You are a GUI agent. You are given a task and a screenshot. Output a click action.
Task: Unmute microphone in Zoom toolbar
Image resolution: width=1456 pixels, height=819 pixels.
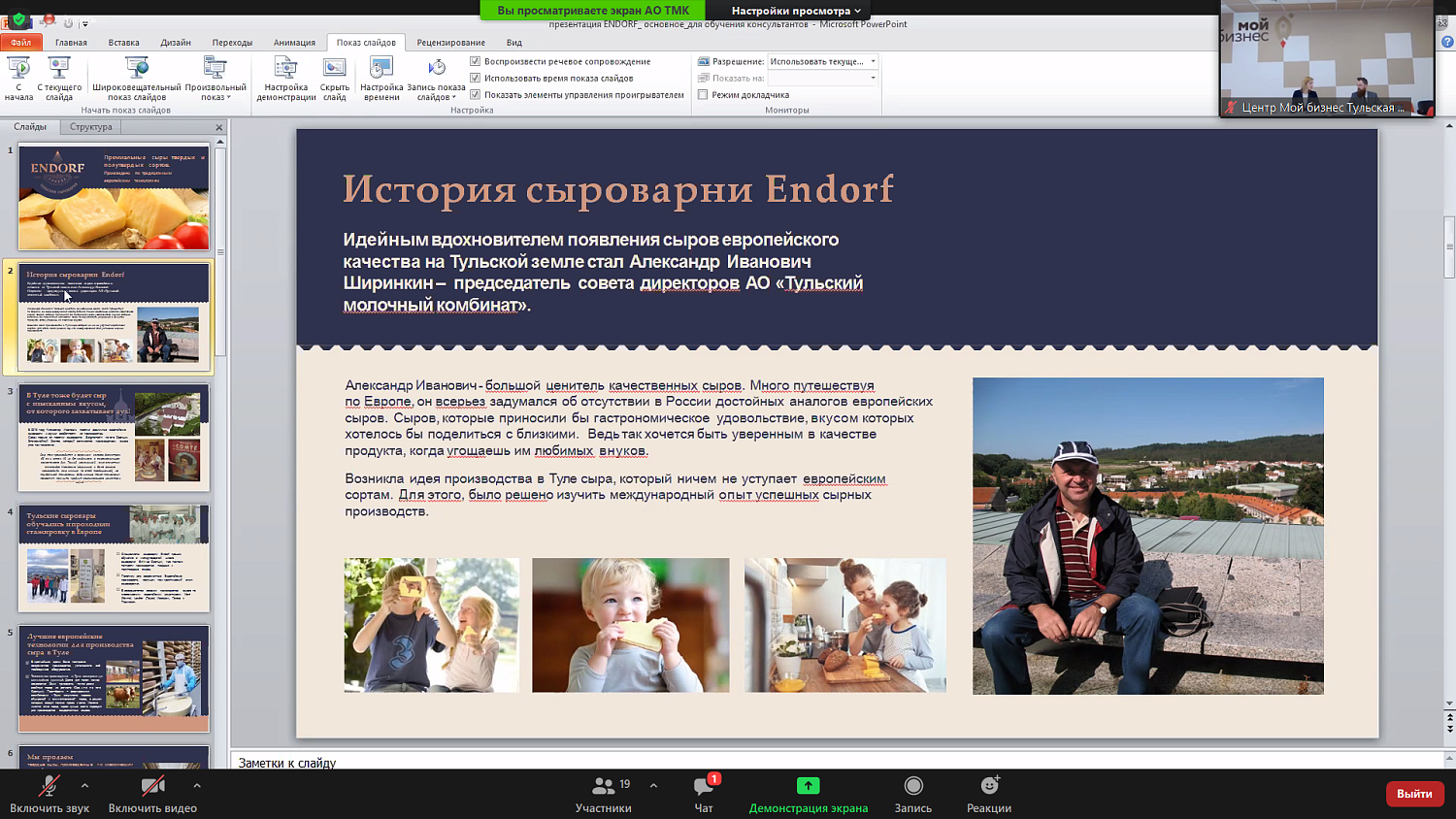coord(50,794)
